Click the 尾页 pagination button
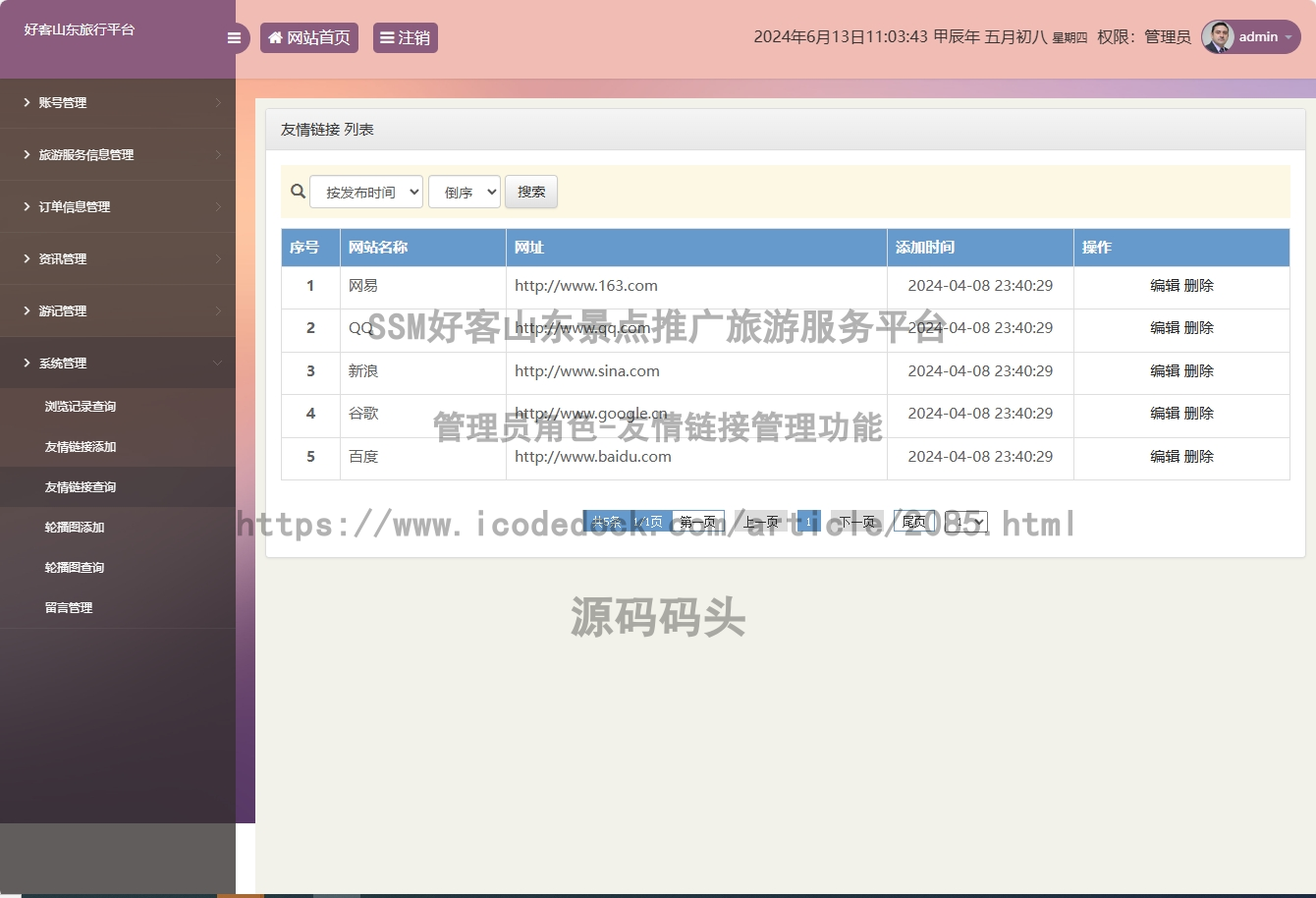Image resolution: width=1316 pixels, height=898 pixels. coord(914,522)
